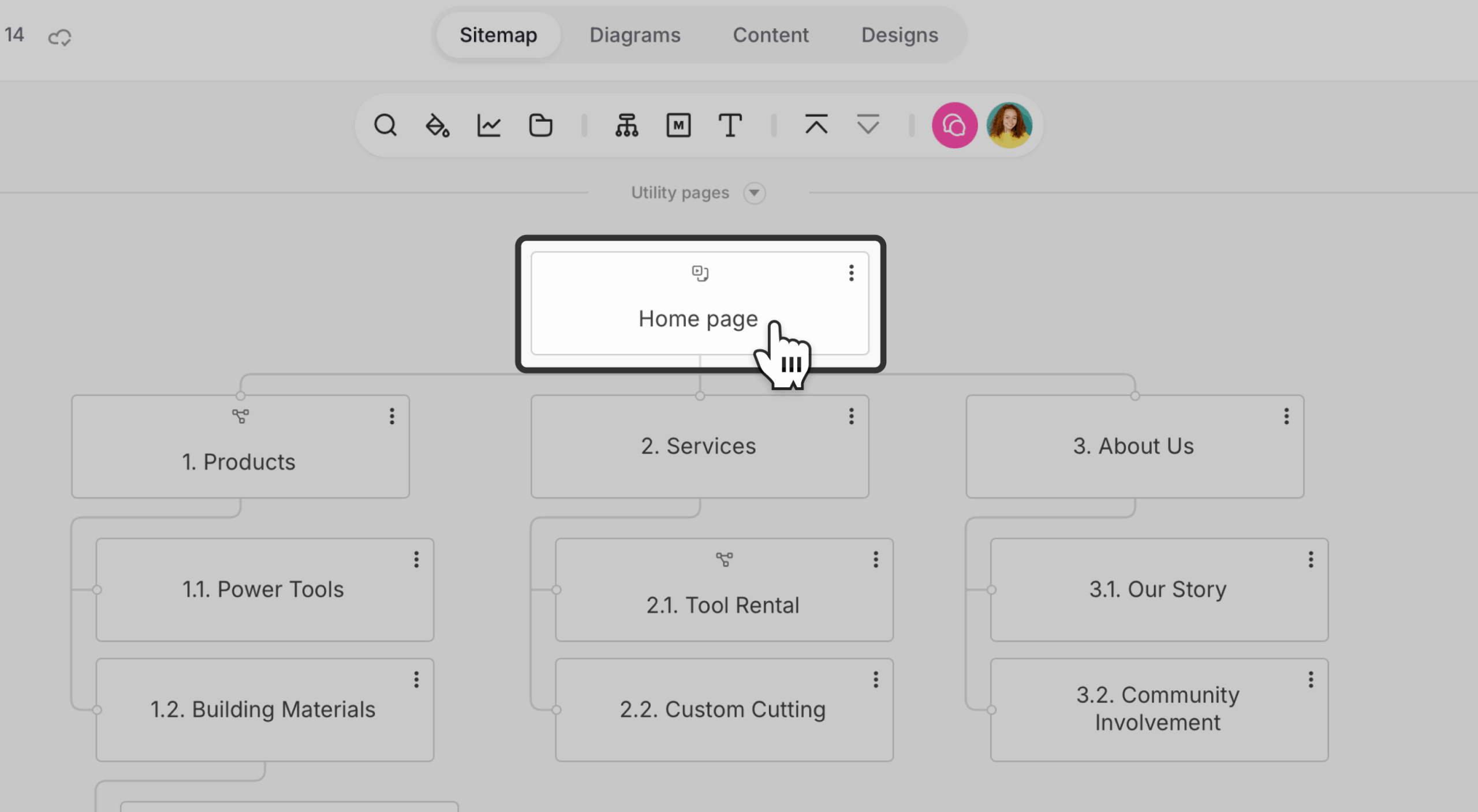The height and width of the screenshot is (812, 1478).
Task: Click the linked design icon on Home page
Action: (700, 273)
